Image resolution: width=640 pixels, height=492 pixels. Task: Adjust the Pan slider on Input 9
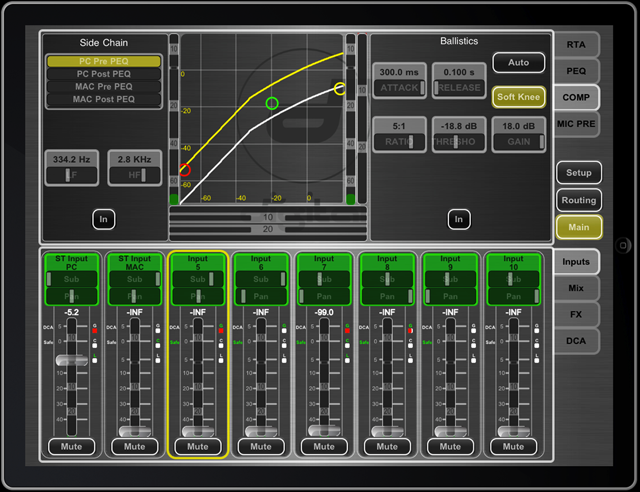click(450, 296)
